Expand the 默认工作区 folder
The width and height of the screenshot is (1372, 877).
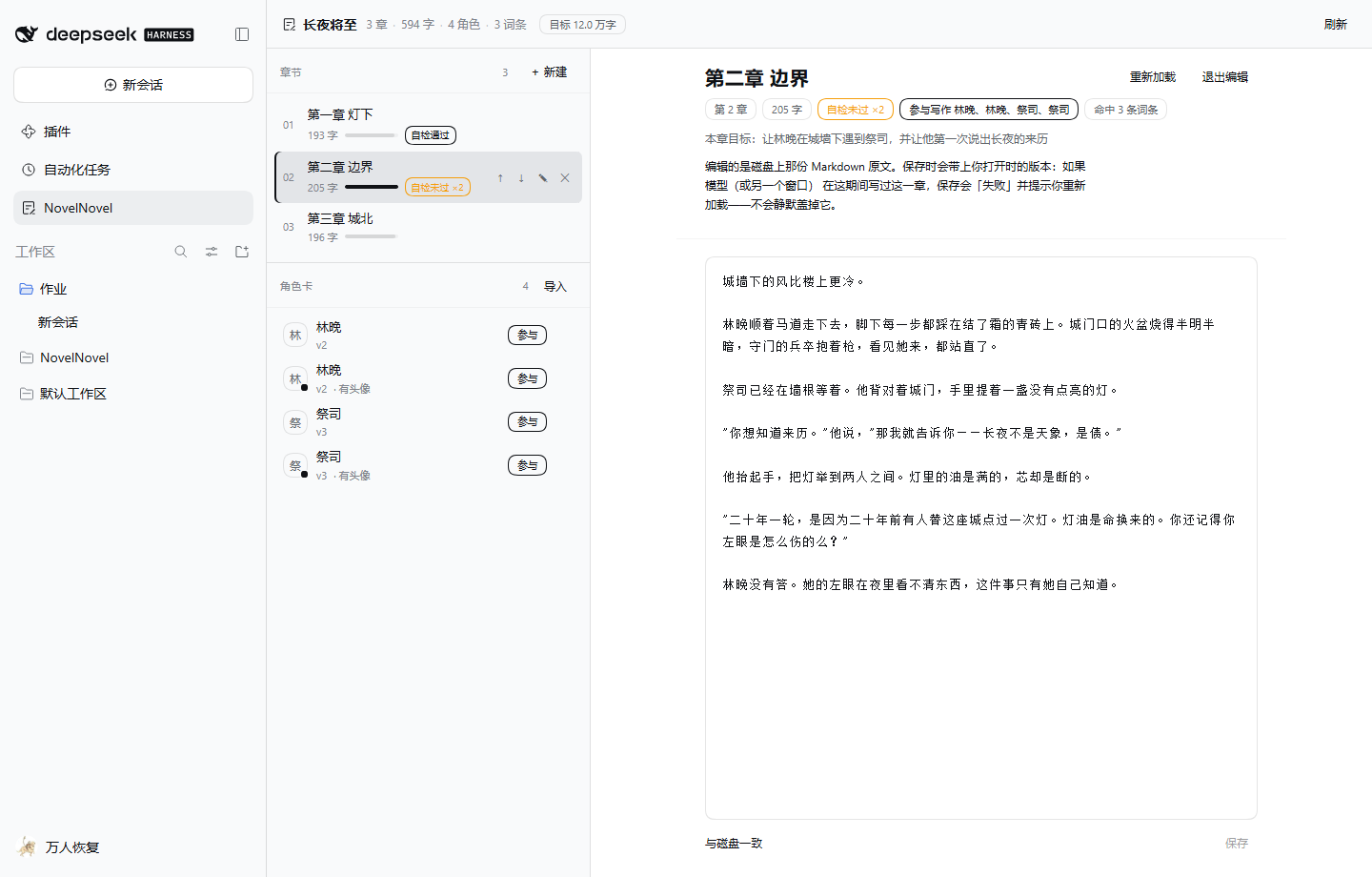click(133, 394)
